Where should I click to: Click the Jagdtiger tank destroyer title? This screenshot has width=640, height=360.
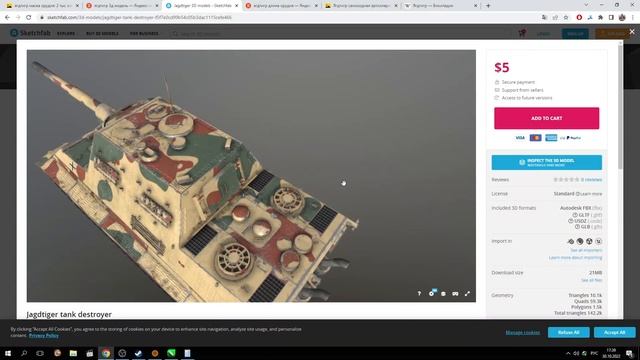pyautogui.click(x=69, y=315)
